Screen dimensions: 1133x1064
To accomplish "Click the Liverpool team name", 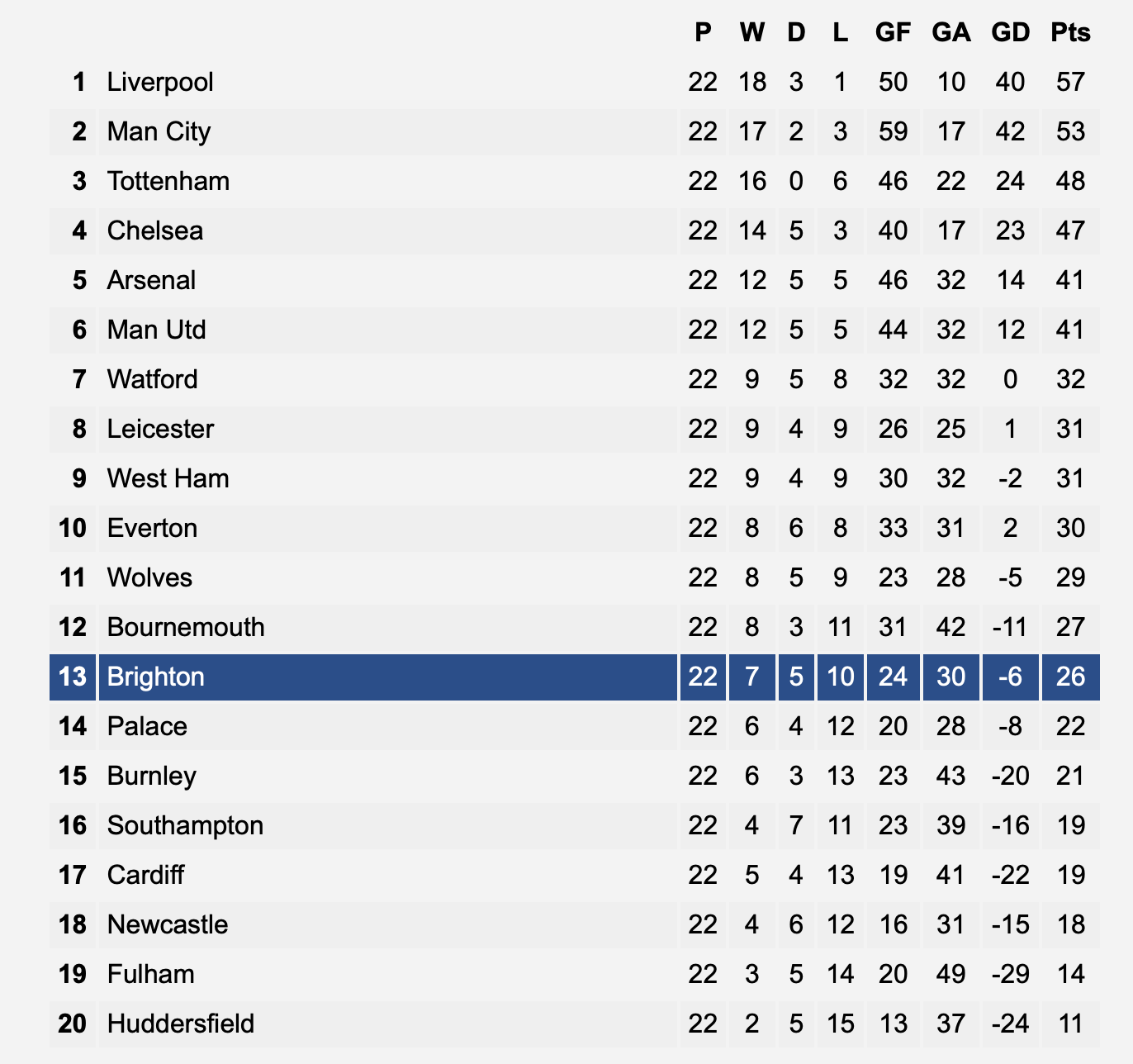I will (160, 82).
